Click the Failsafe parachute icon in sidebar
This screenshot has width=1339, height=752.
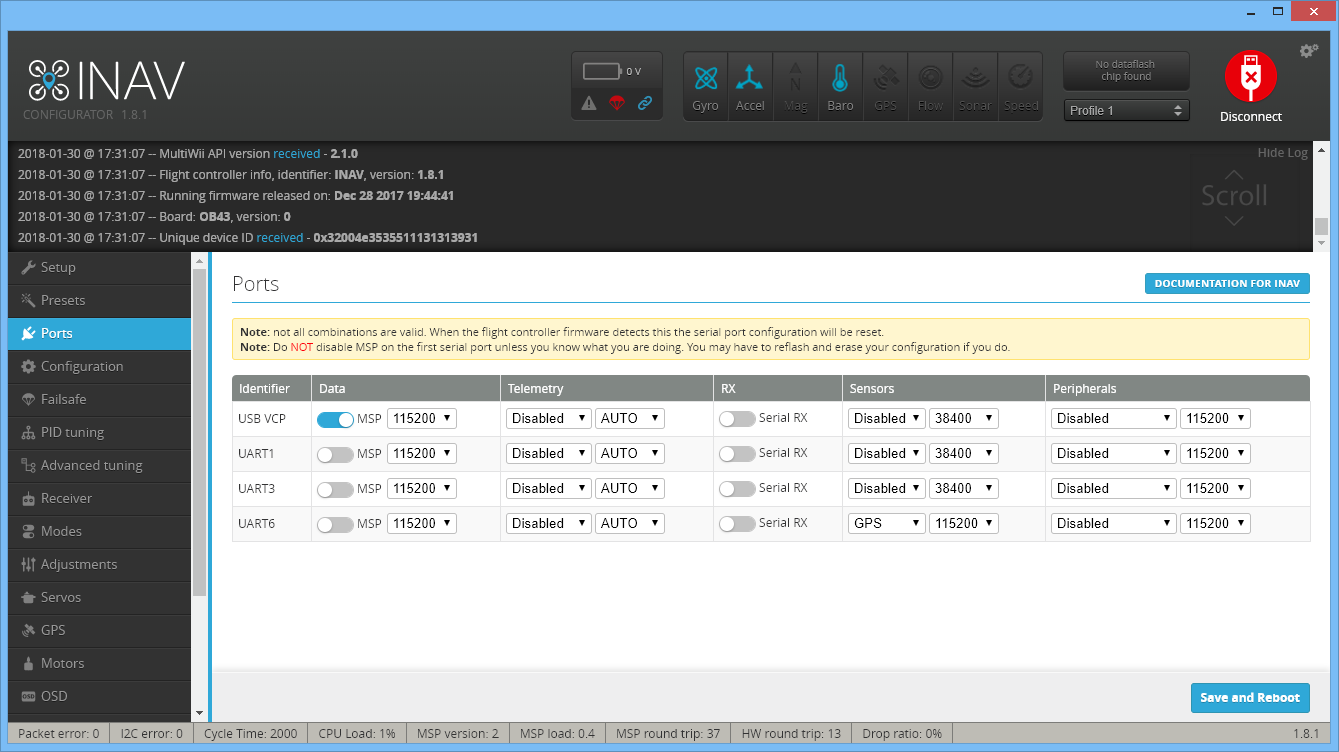click(x=28, y=399)
